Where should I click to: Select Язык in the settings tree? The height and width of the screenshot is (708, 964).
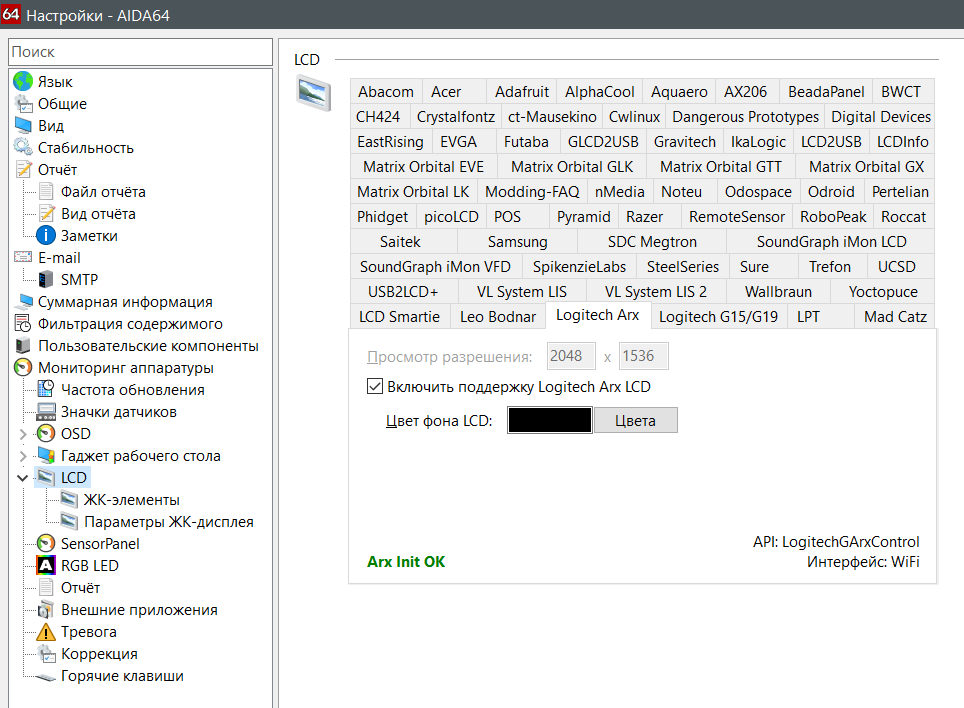coord(55,82)
